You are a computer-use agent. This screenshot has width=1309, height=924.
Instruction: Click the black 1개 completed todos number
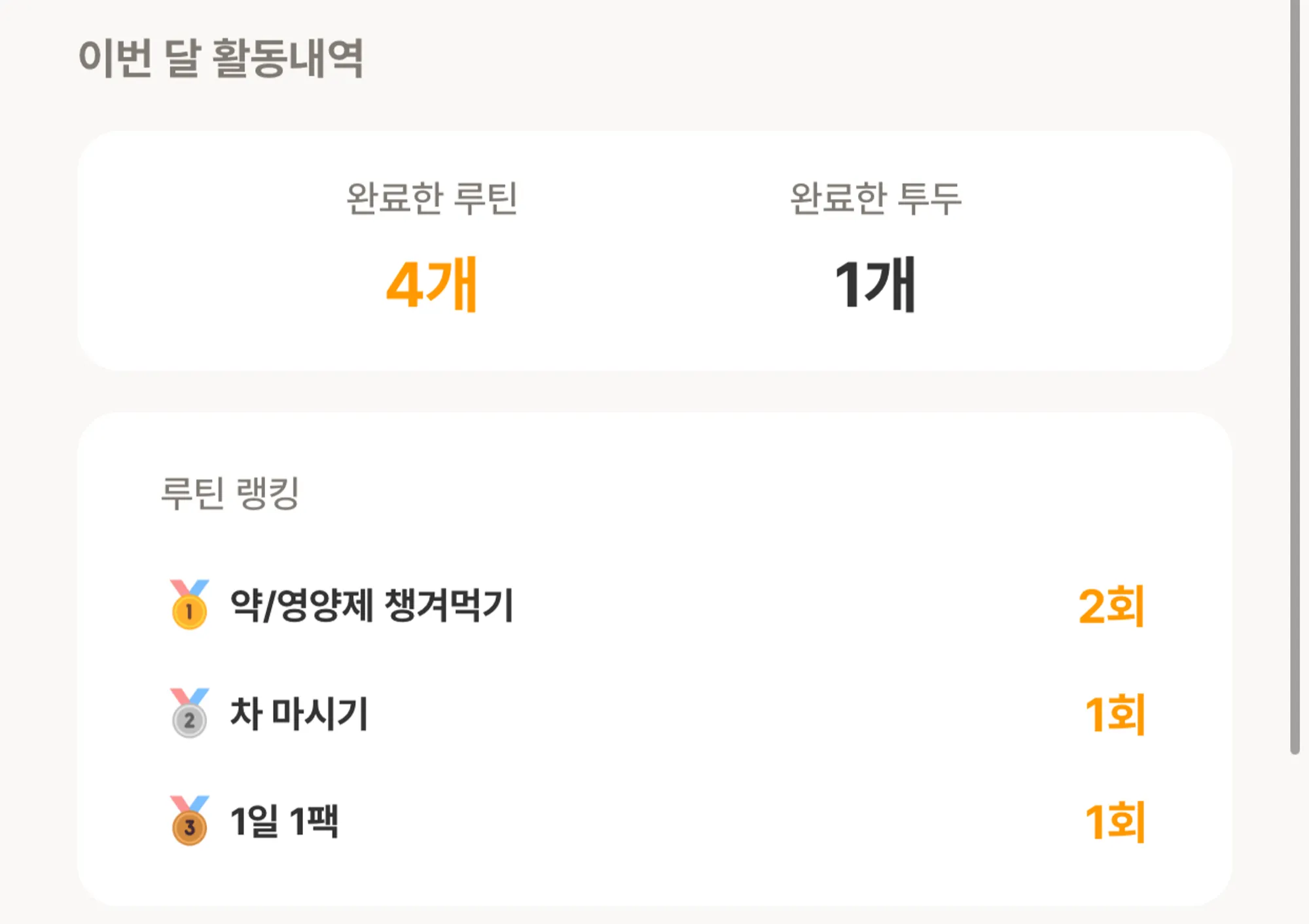pos(875,285)
